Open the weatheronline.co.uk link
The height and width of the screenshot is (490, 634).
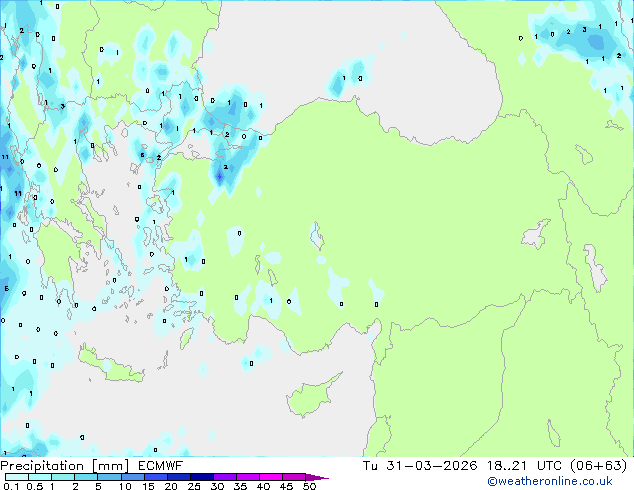550,481
